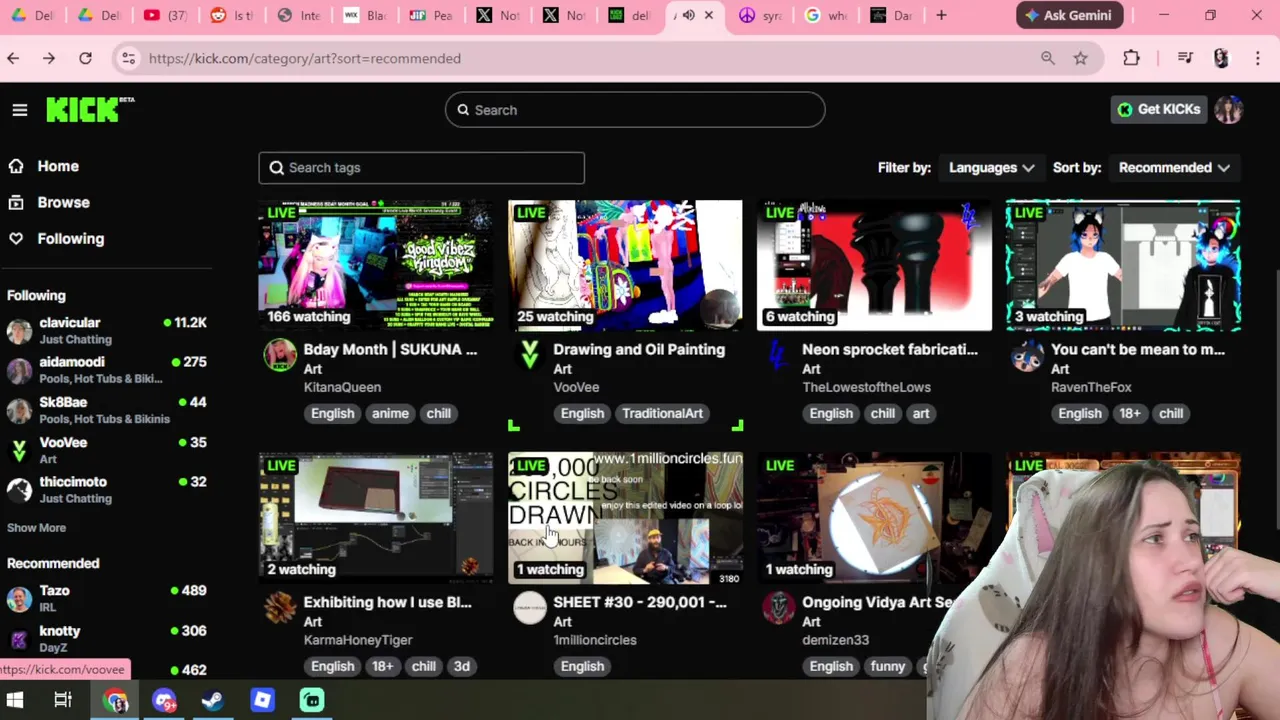Open Browse in sidebar
1280x720 pixels.
[x=63, y=202]
